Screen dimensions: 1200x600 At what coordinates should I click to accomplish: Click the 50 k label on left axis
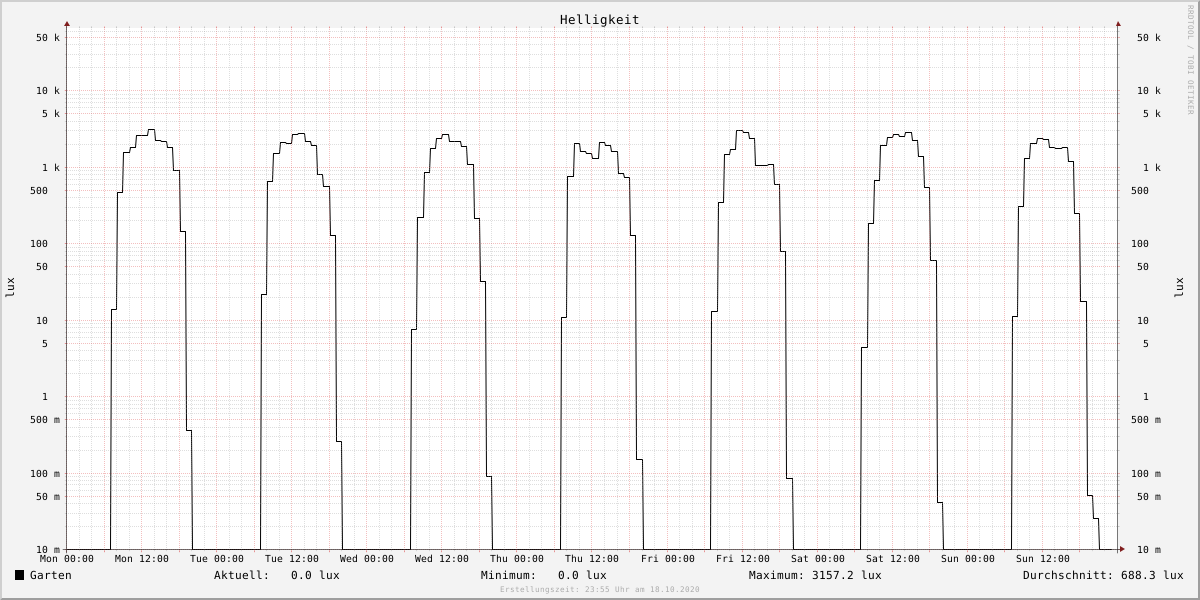point(48,38)
